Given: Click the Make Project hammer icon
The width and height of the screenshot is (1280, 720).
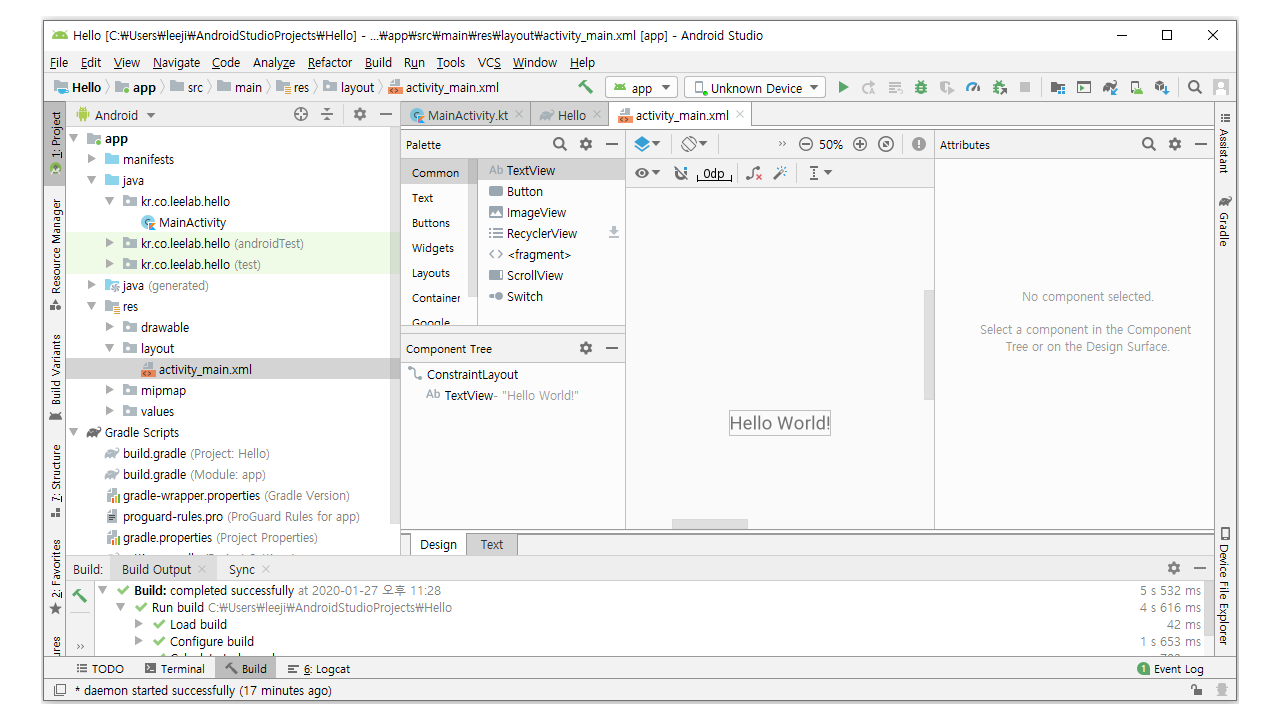Looking at the screenshot, I should [586, 88].
